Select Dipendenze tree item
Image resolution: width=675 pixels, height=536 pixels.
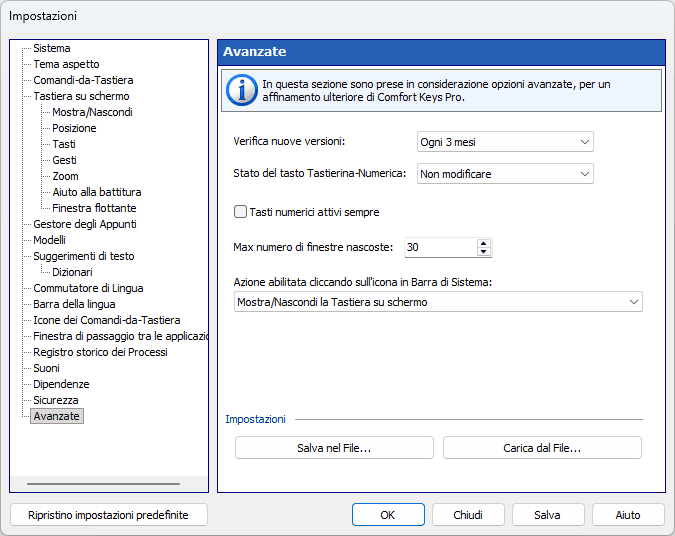pyautogui.click(x=61, y=384)
